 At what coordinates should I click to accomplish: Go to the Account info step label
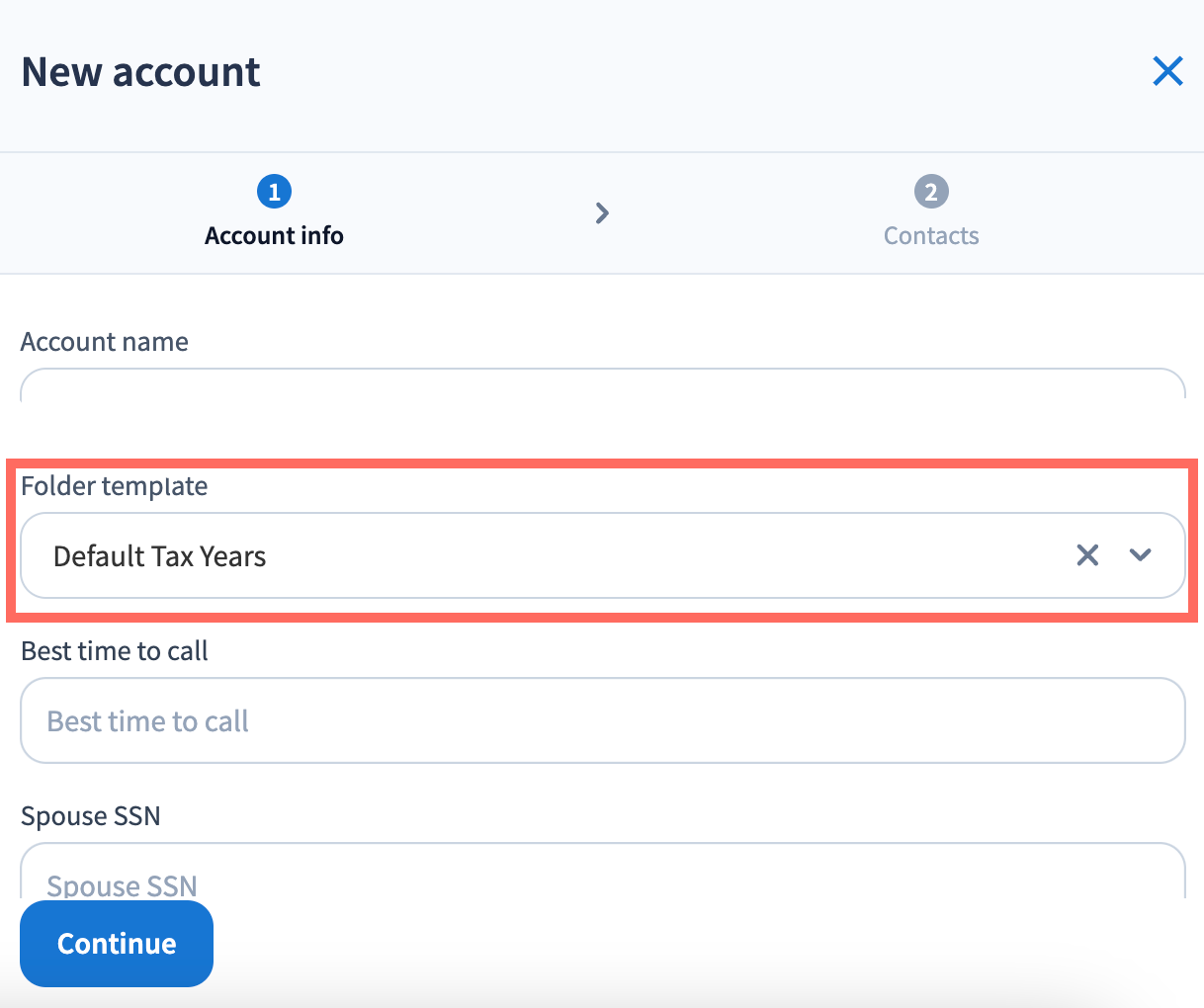point(274,236)
